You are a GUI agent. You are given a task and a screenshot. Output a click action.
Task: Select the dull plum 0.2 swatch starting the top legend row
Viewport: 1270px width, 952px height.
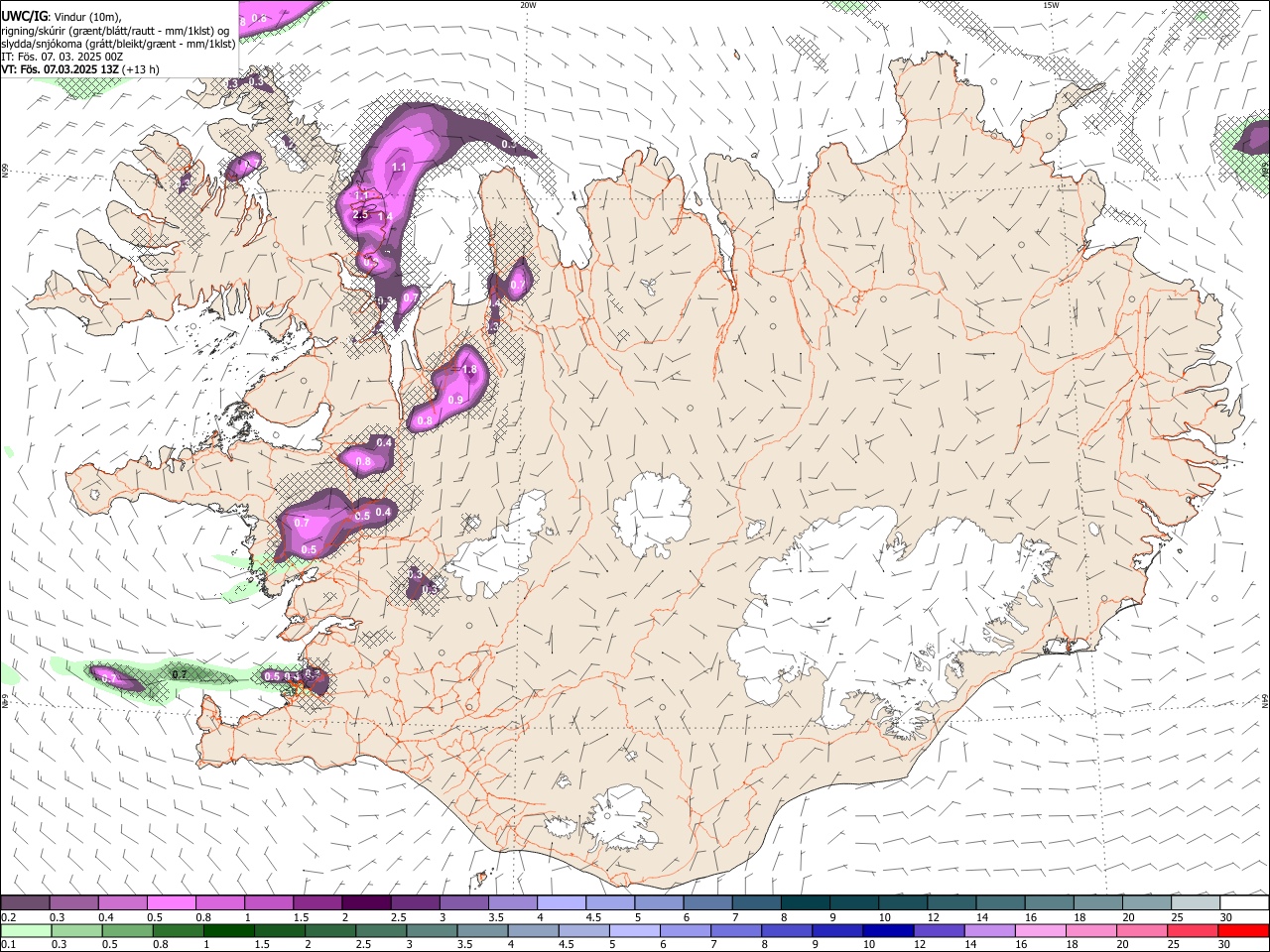tap(25, 903)
